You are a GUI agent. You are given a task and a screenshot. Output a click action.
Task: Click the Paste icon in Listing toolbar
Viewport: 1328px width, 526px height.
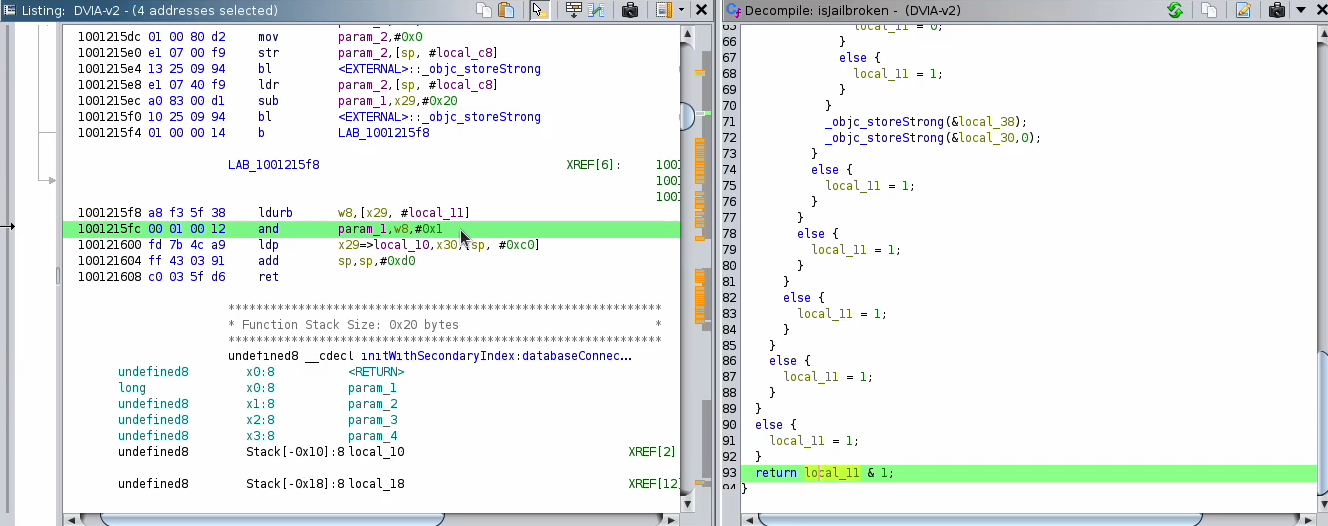pyautogui.click(x=506, y=10)
